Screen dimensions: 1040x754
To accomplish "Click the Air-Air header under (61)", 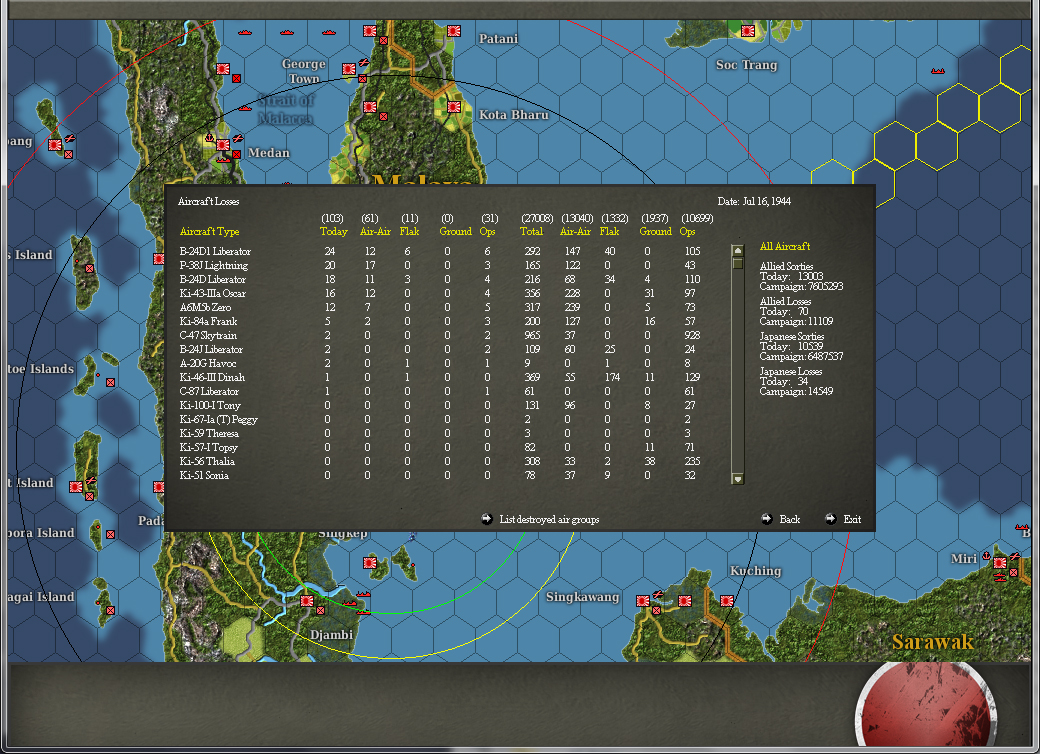I will click(x=375, y=231).
